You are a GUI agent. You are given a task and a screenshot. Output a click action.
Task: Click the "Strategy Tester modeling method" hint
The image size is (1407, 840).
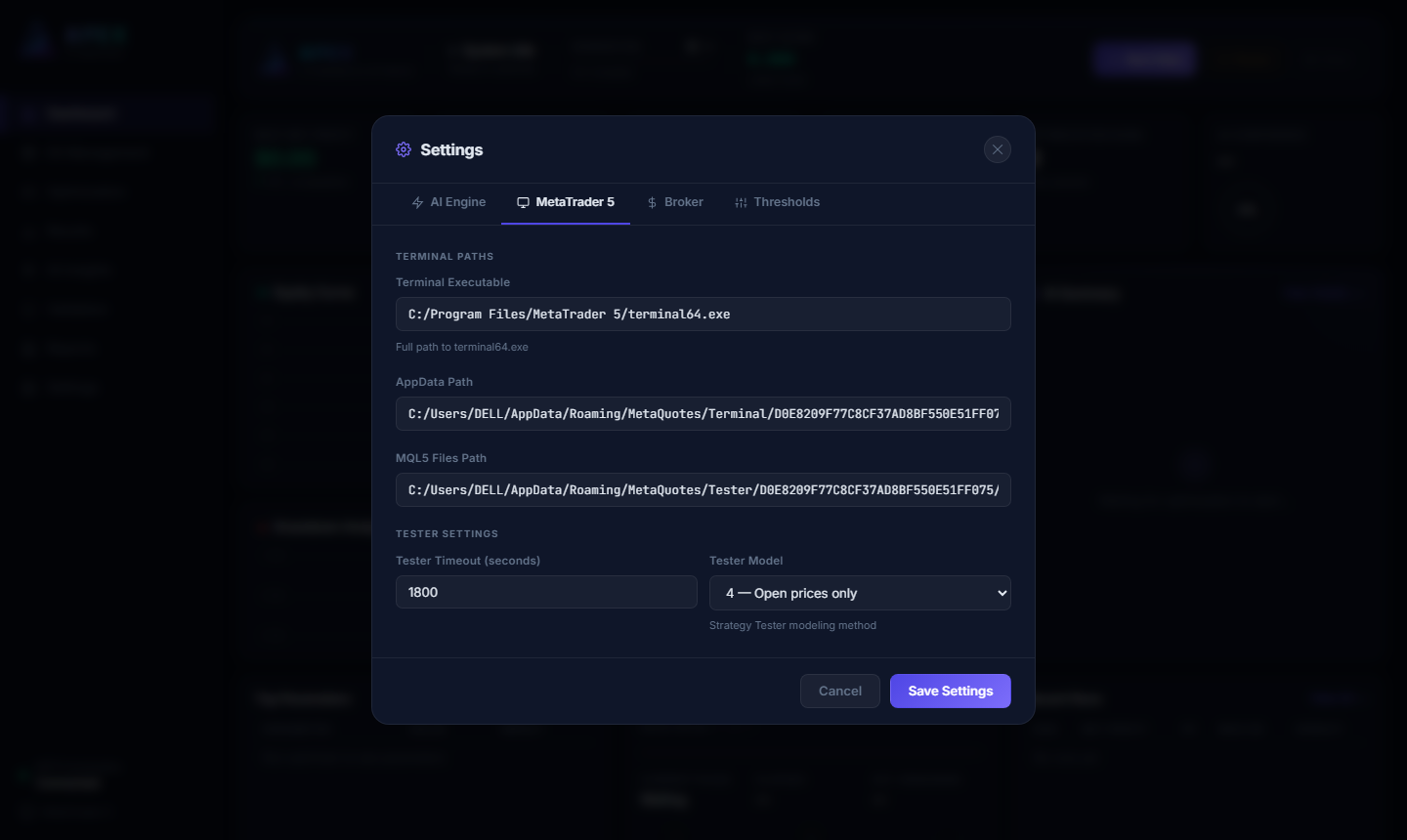[792, 625]
